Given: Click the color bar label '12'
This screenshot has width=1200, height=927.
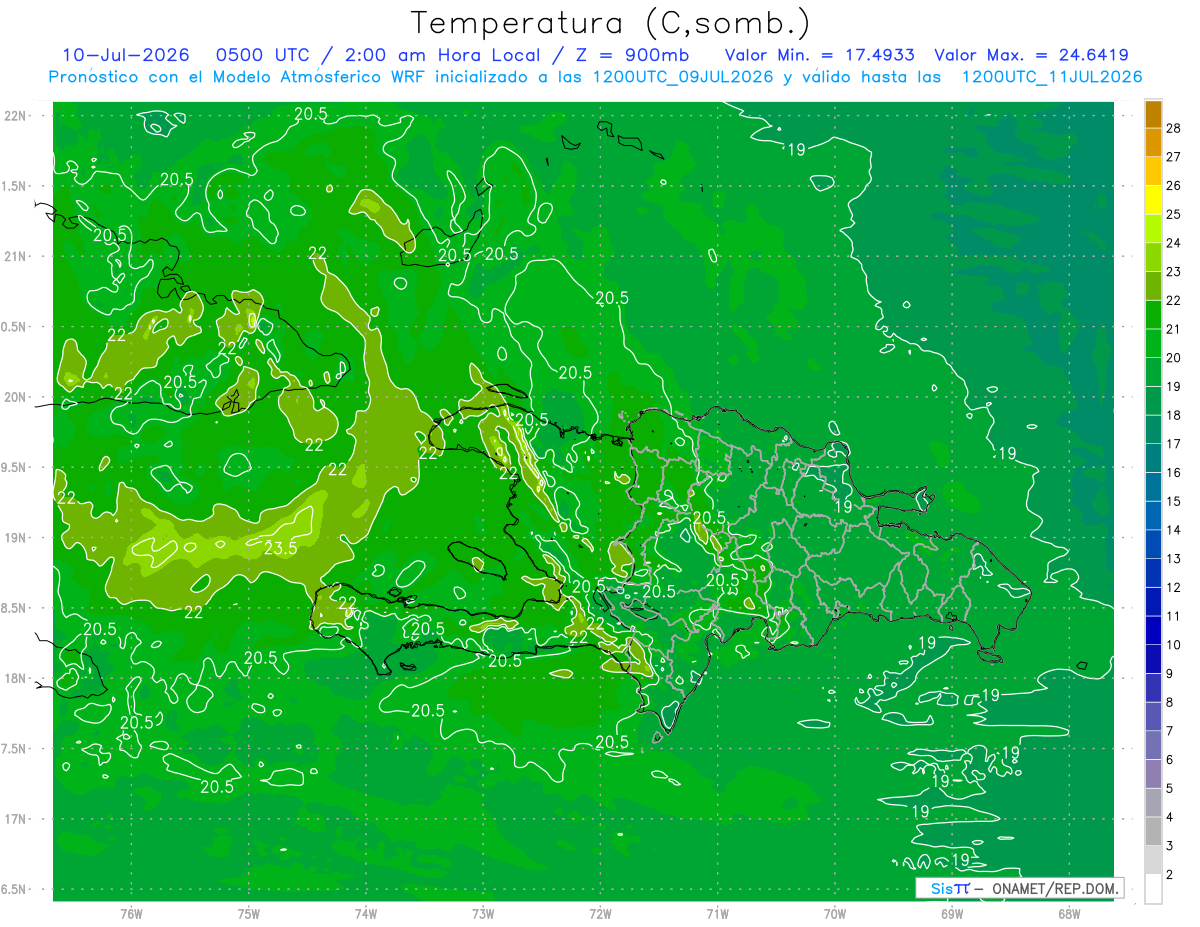Looking at the screenshot, I should [1174, 587].
